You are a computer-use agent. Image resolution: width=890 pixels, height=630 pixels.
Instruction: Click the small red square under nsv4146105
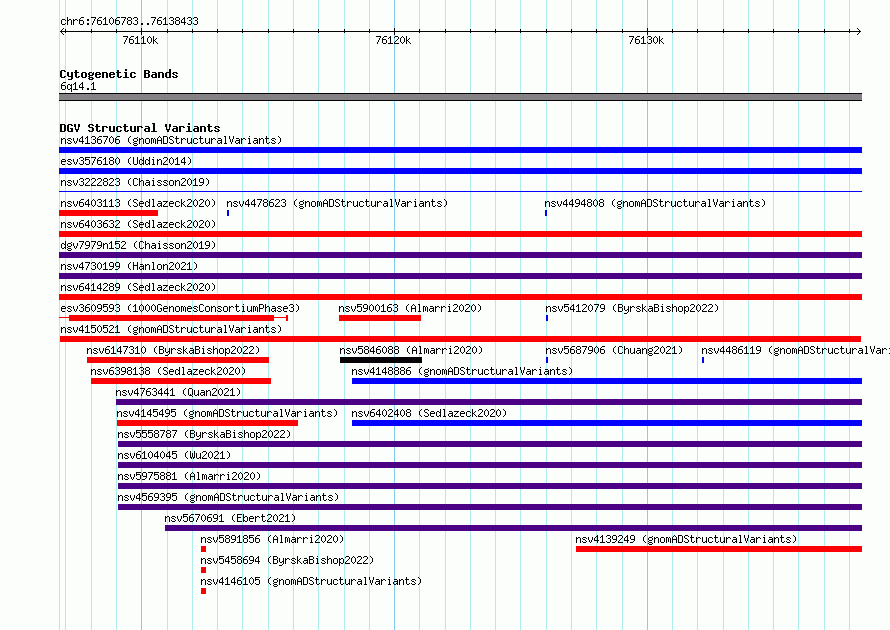click(203, 591)
